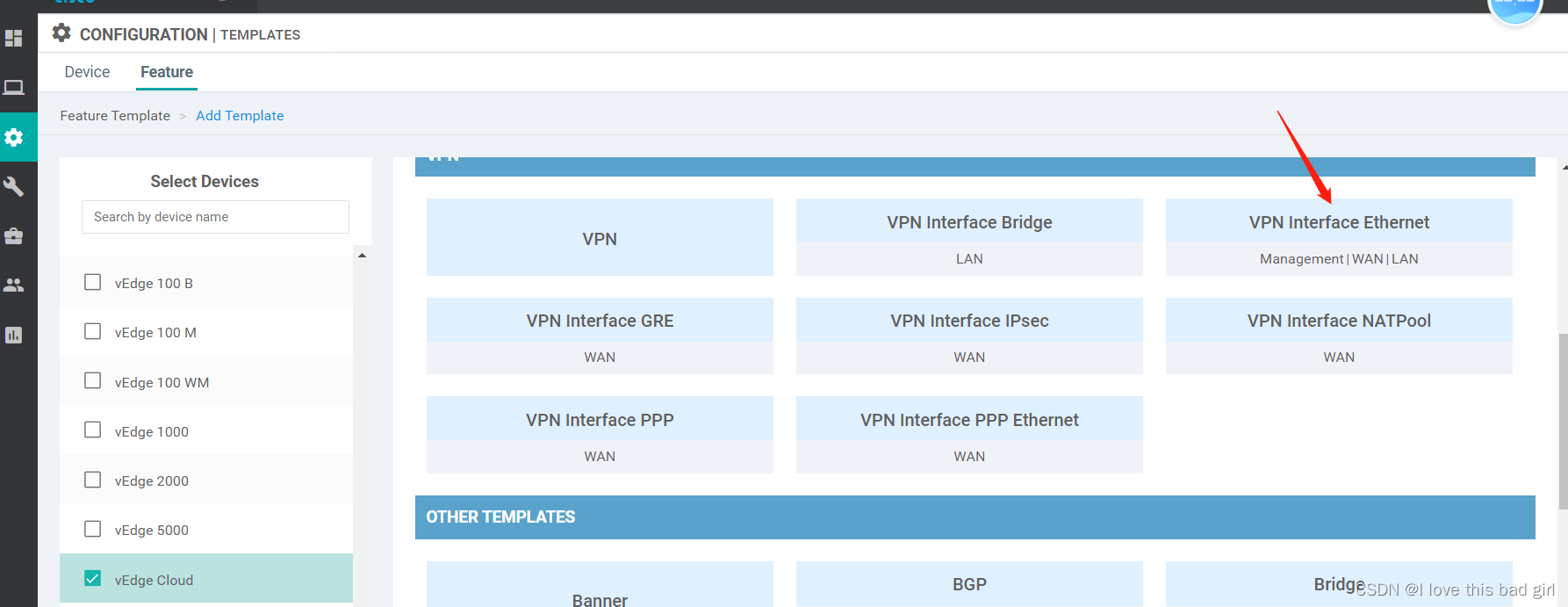
Task: Select the Bridge template card
Action: coord(1339,585)
